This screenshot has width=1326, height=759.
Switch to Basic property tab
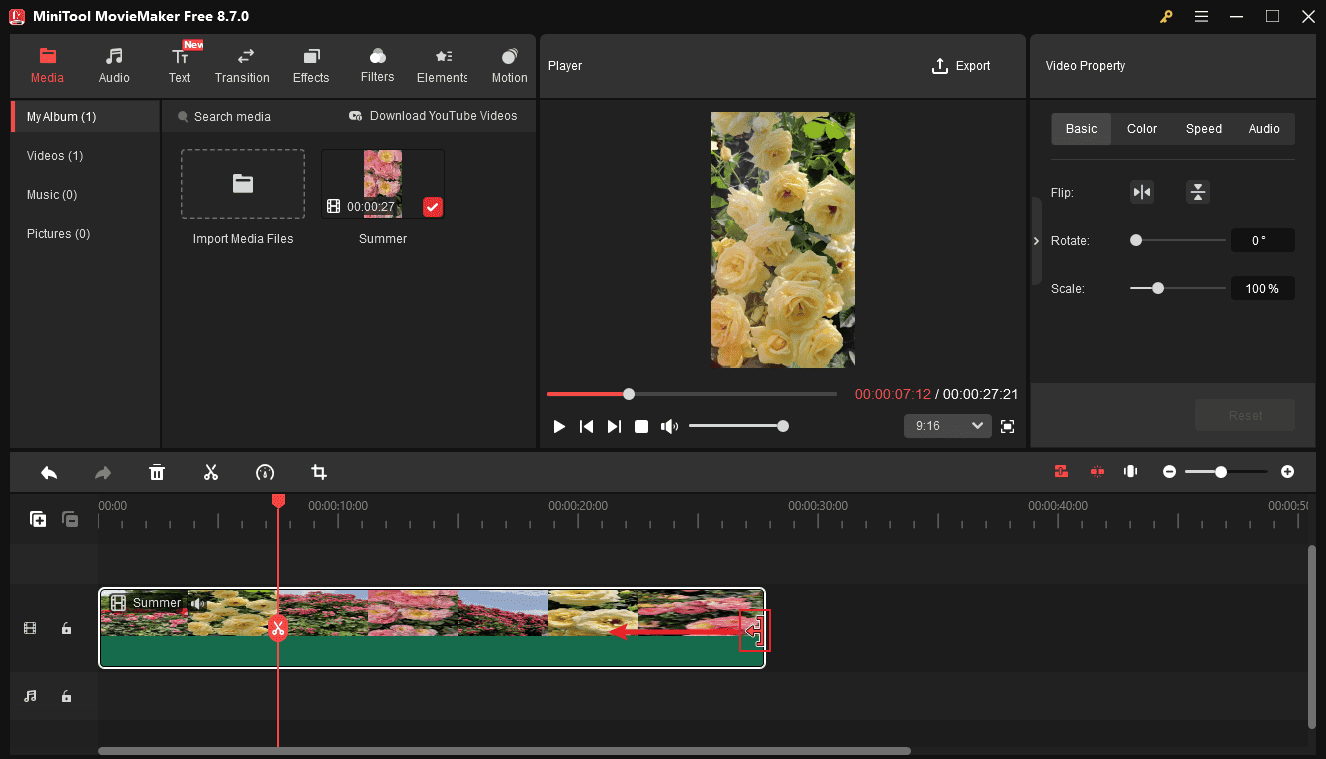1081,129
